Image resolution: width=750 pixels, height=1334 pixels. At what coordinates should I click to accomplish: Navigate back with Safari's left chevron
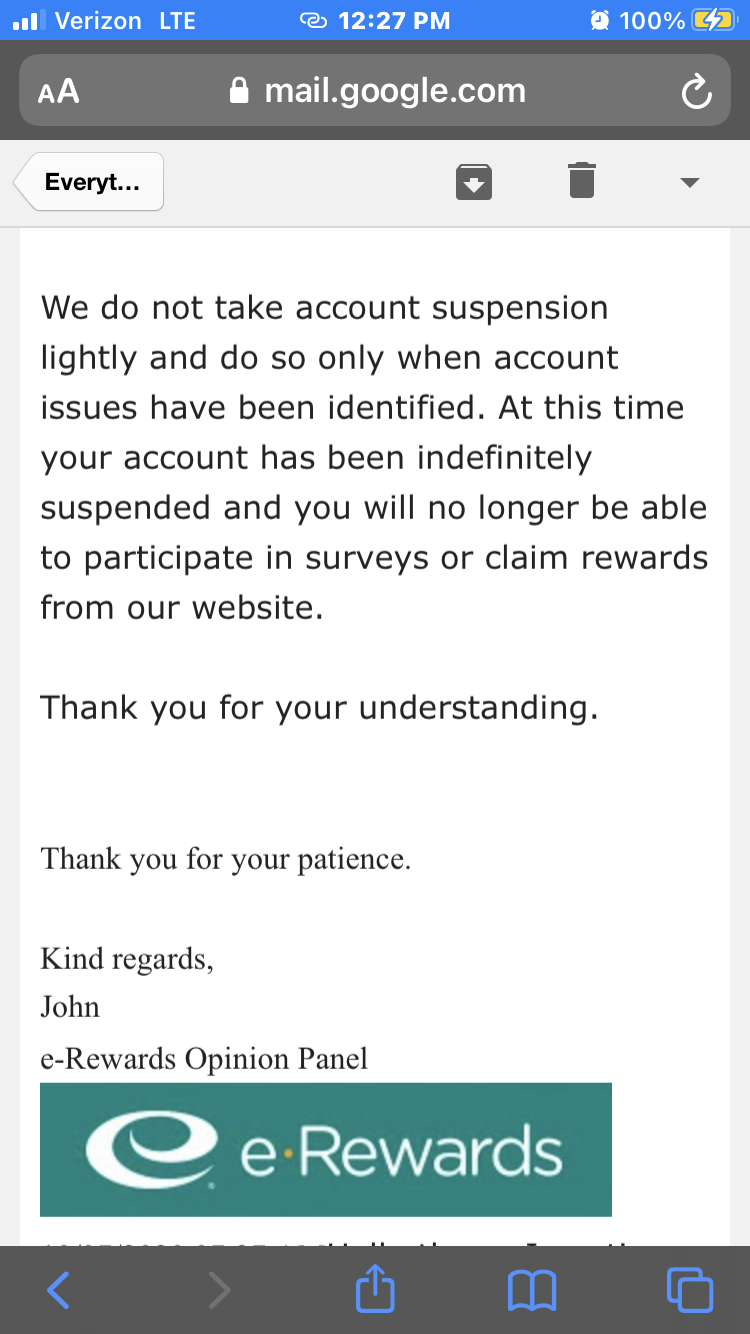tap(59, 1290)
